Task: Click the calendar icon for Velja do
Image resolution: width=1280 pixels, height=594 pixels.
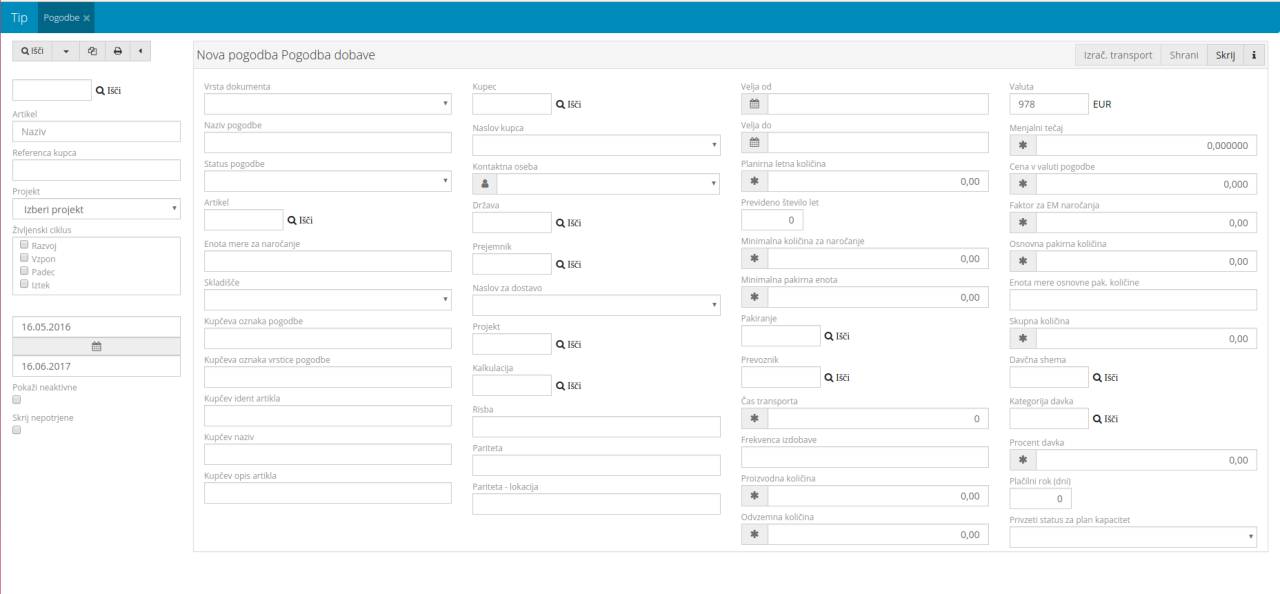Action: click(x=754, y=143)
